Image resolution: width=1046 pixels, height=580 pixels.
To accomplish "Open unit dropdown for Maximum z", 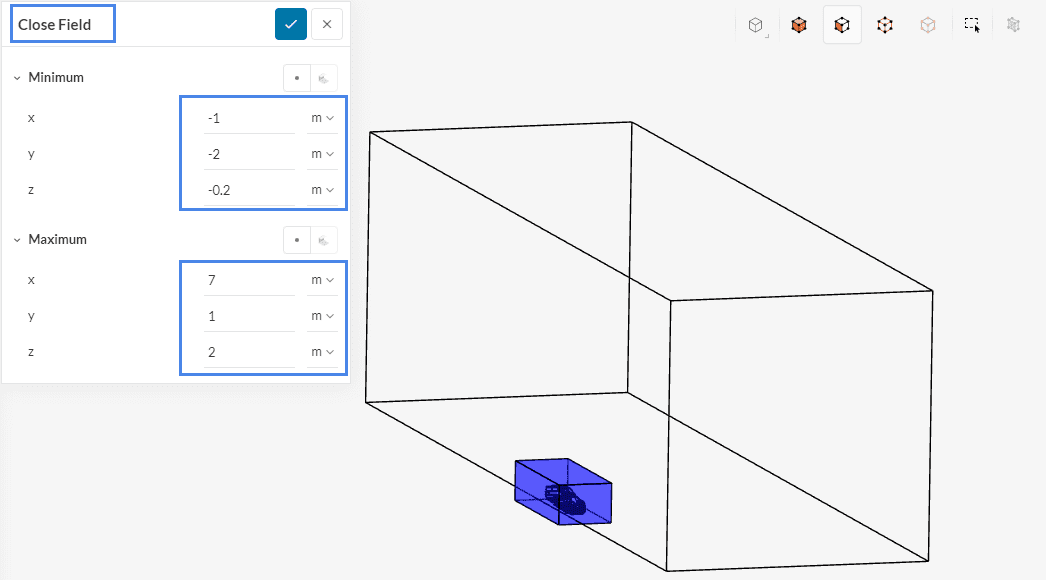I will (x=322, y=352).
